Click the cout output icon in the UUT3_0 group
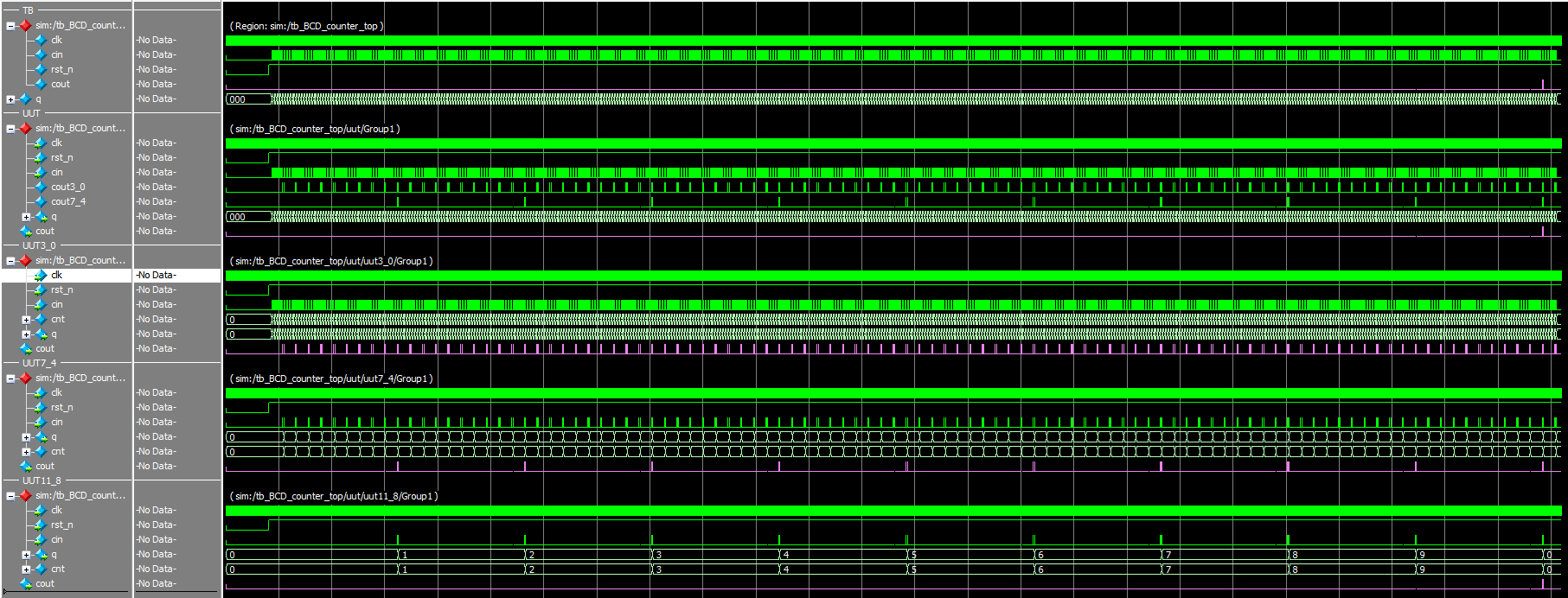1568x598 pixels. (26, 349)
